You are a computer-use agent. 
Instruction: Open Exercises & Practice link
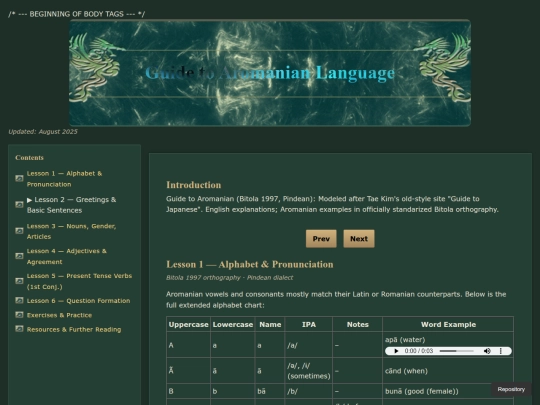point(59,315)
